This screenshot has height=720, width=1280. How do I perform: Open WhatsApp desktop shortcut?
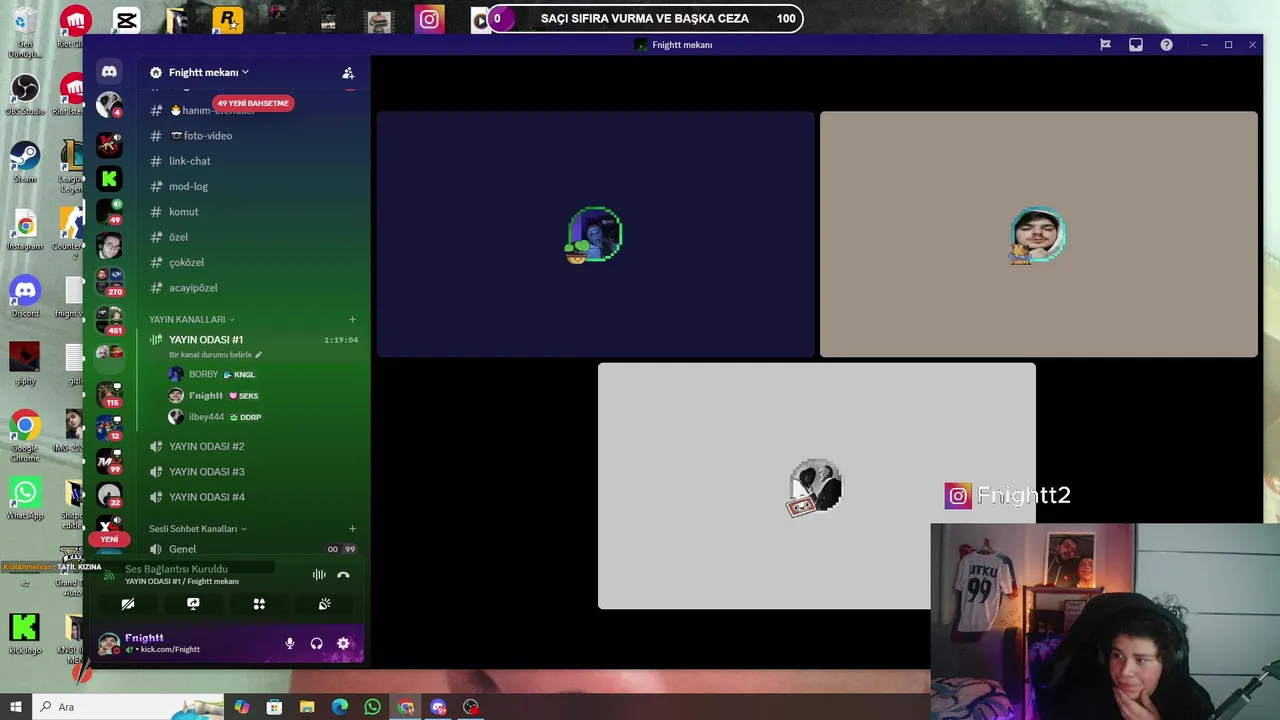click(x=25, y=498)
